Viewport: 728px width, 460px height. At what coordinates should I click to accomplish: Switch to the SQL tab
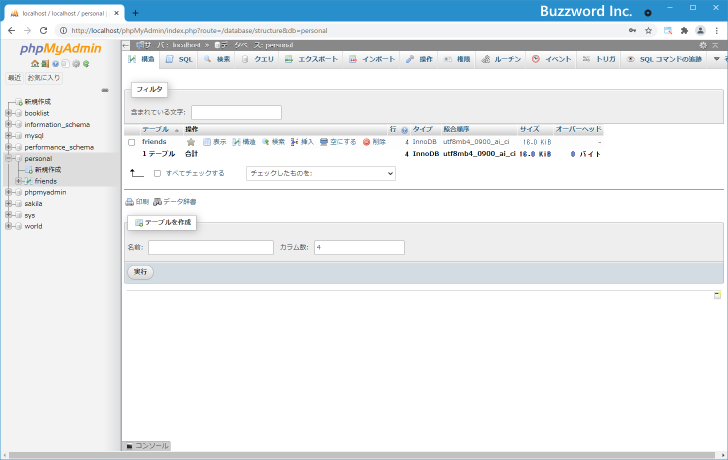point(180,60)
